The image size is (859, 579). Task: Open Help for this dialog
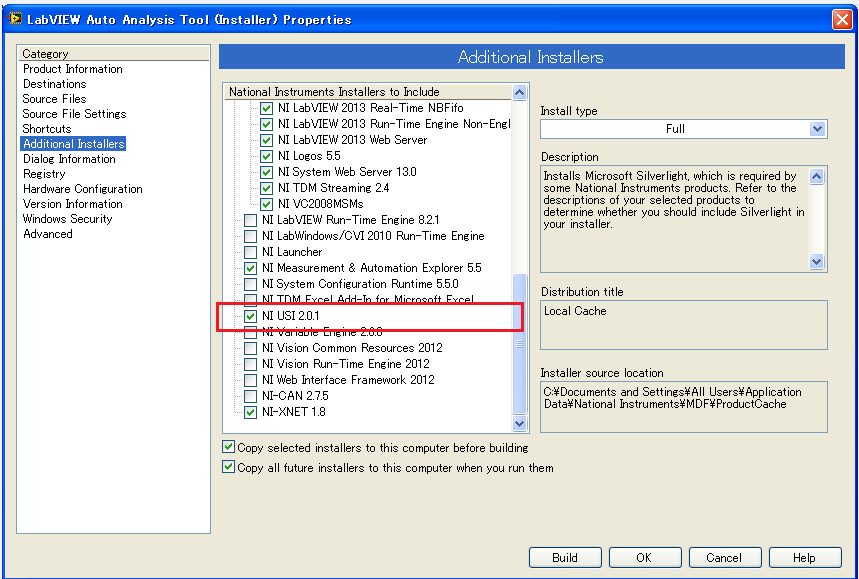pyautogui.click(x=805, y=558)
